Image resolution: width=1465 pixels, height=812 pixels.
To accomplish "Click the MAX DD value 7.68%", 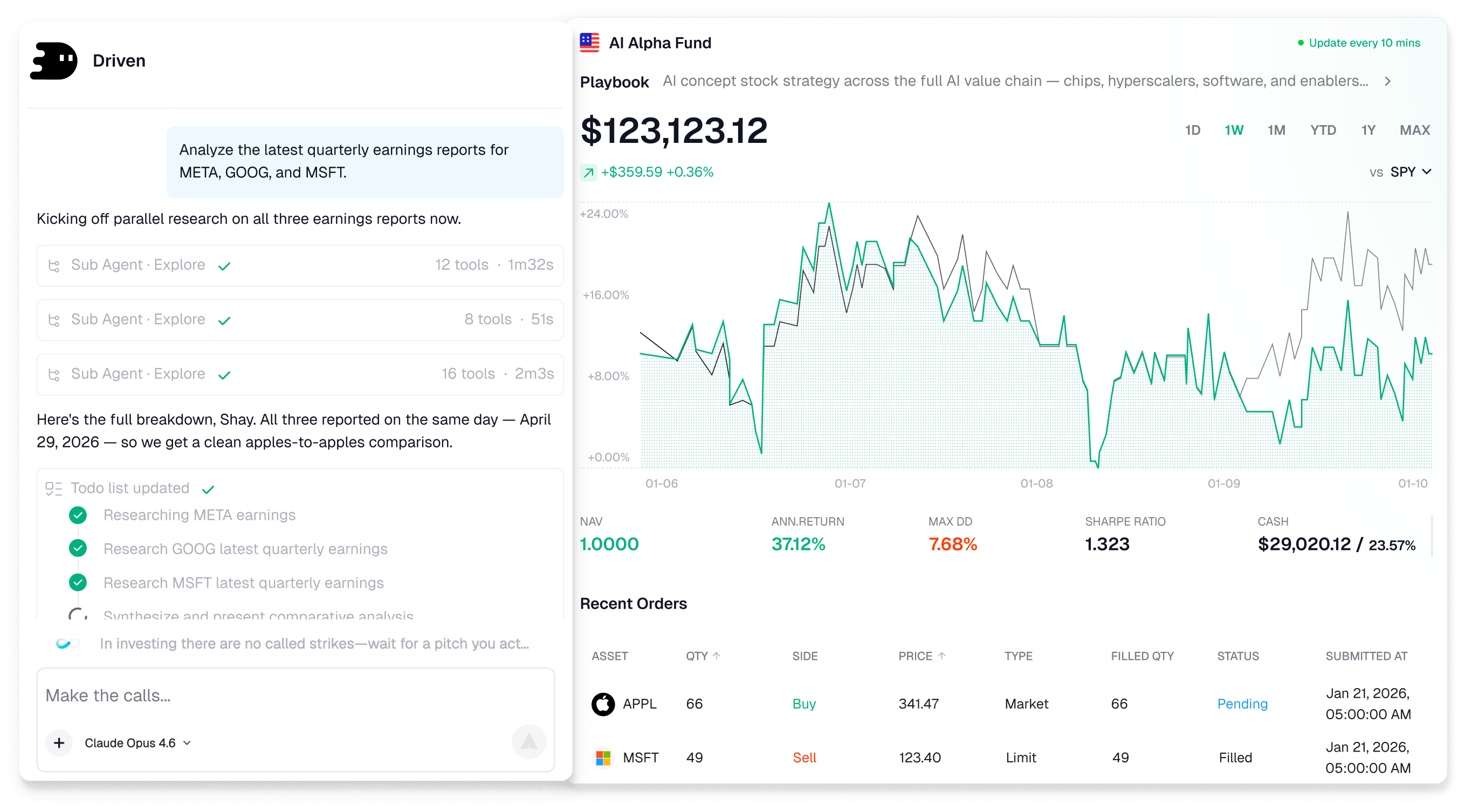I will coord(953,544).
